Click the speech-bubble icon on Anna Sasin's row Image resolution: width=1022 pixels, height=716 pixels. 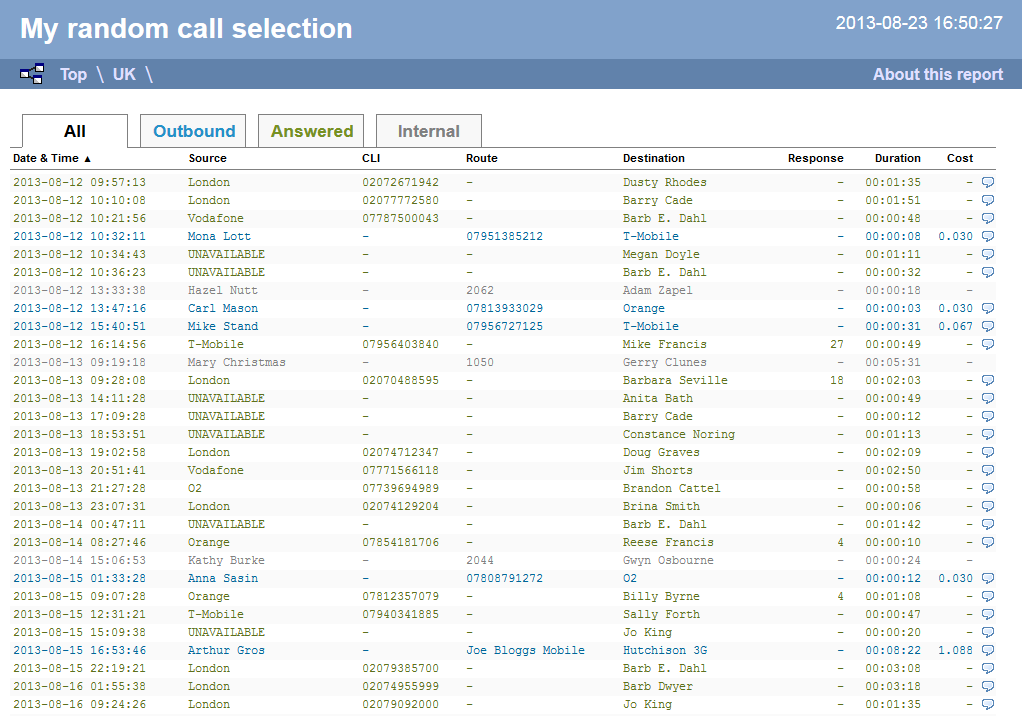coord(986,578)
